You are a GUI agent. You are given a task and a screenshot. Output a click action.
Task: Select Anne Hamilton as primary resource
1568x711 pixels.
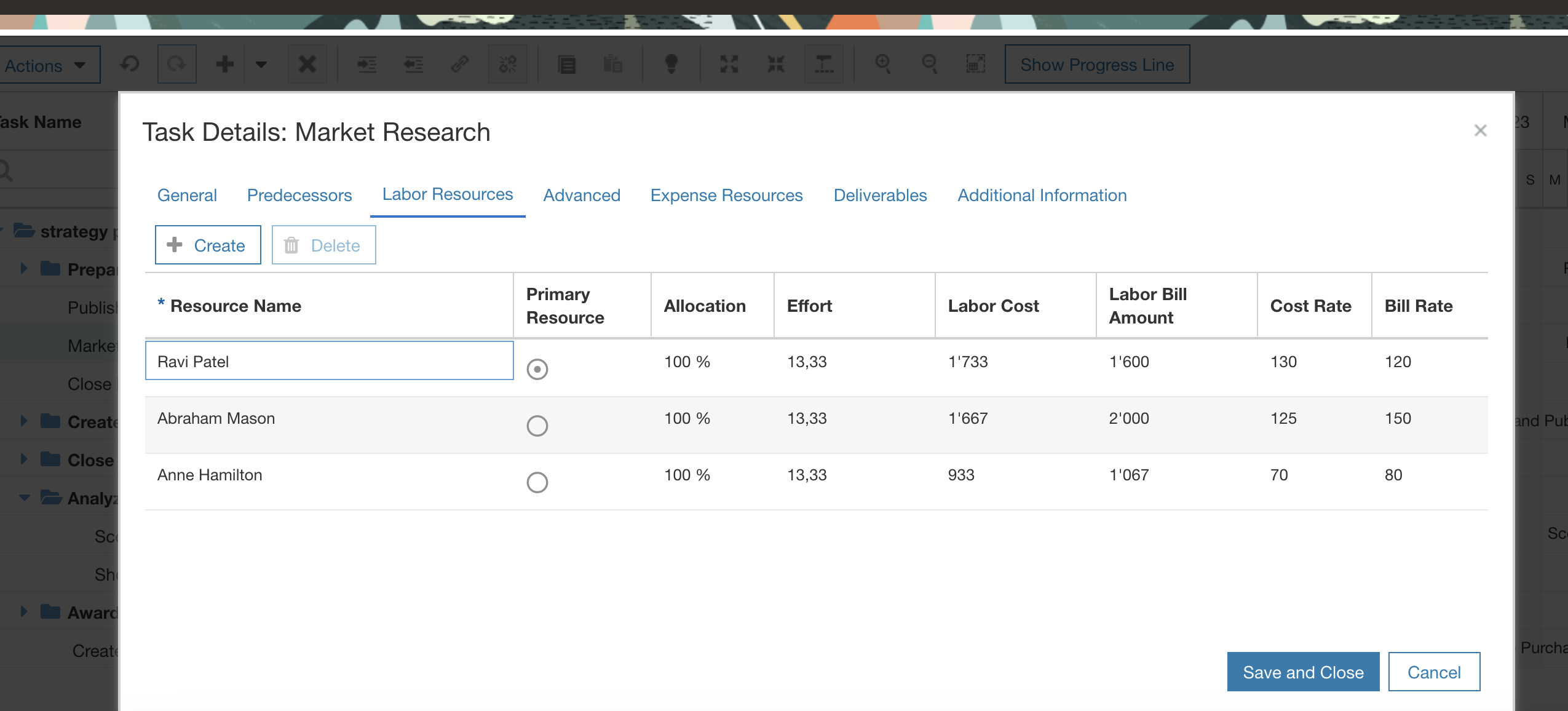[x=537, y=482]
